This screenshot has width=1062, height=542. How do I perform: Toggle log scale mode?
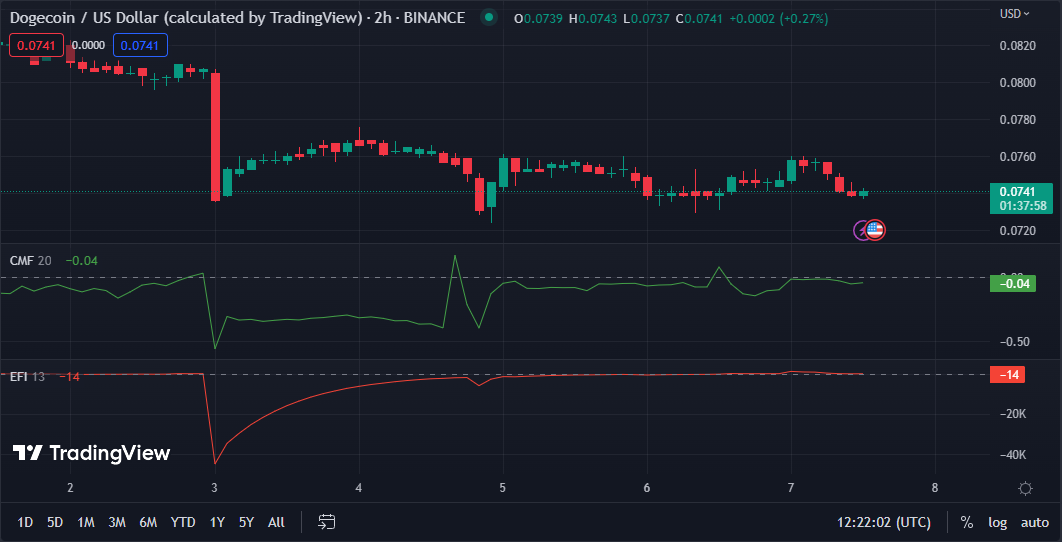997,522
